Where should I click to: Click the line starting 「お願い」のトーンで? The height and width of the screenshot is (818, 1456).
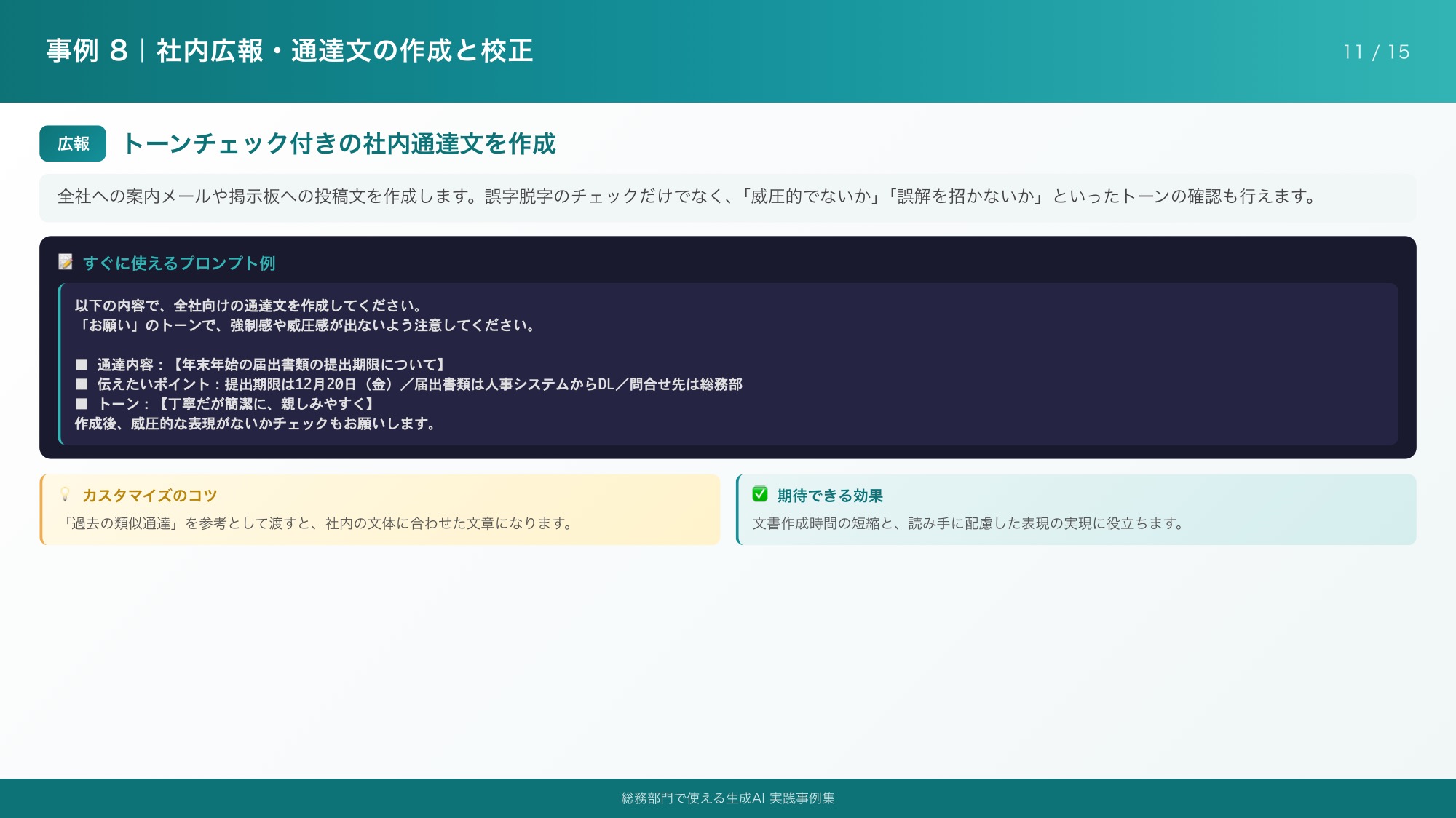click(x=306, y=325)
